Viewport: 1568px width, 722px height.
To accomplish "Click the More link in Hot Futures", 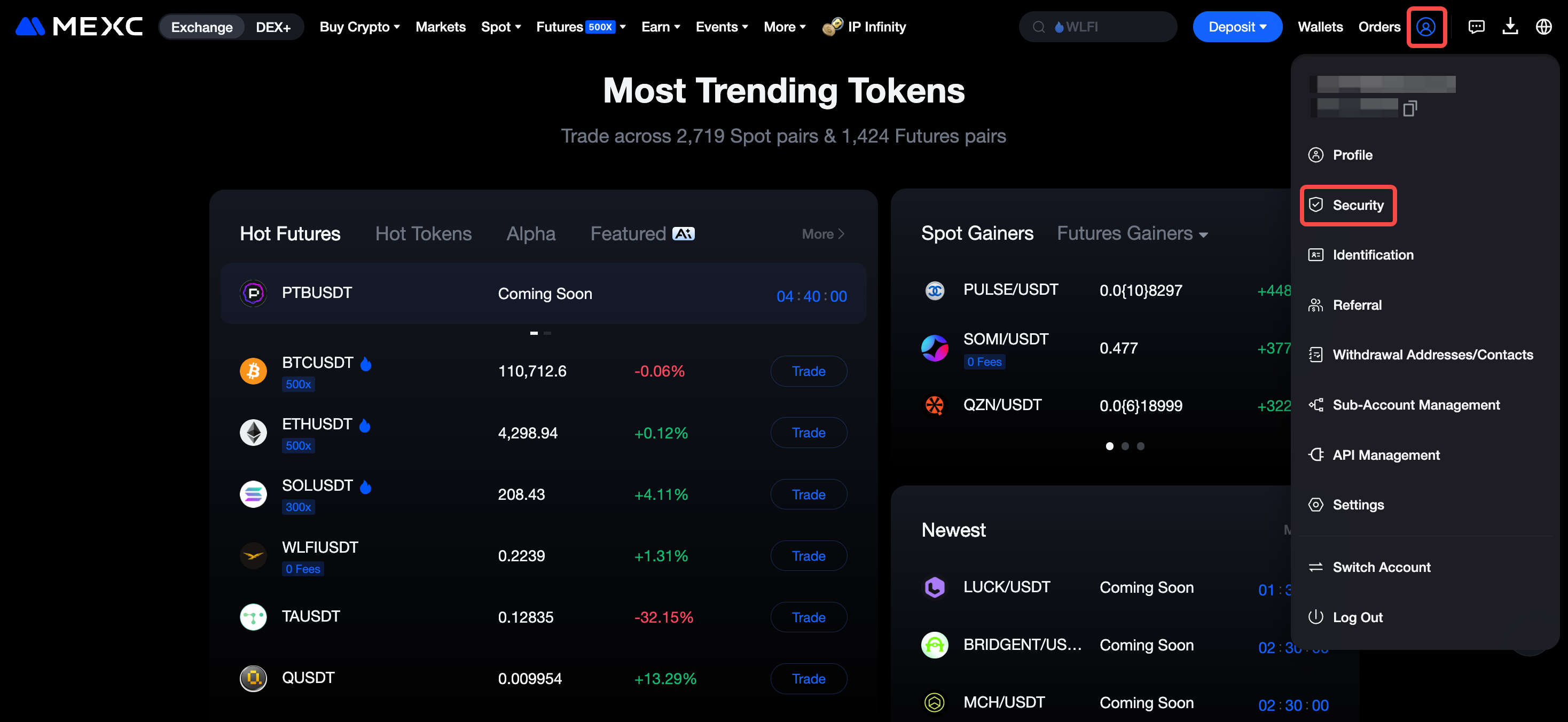I will (x=822, y=234).
